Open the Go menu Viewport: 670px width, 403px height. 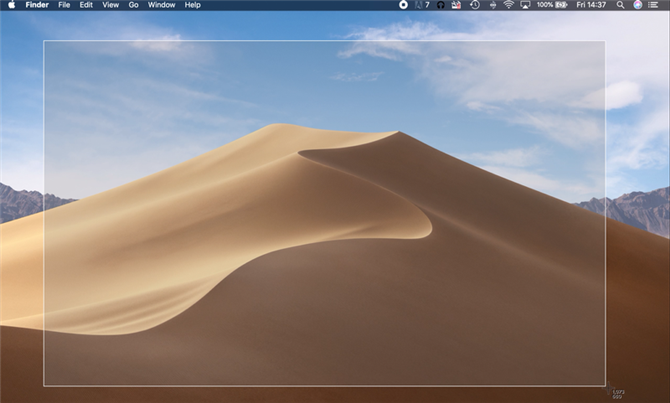[x=133, y=5]
